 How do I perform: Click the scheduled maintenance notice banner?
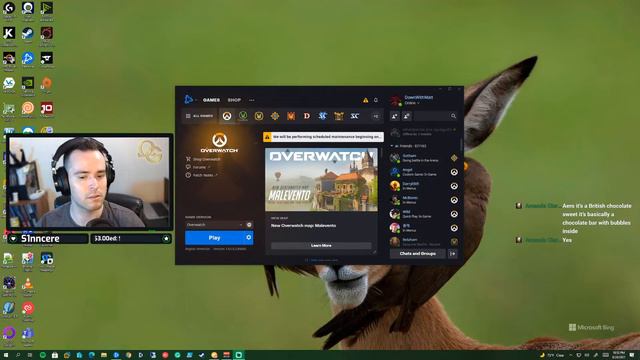click(323, 137)
